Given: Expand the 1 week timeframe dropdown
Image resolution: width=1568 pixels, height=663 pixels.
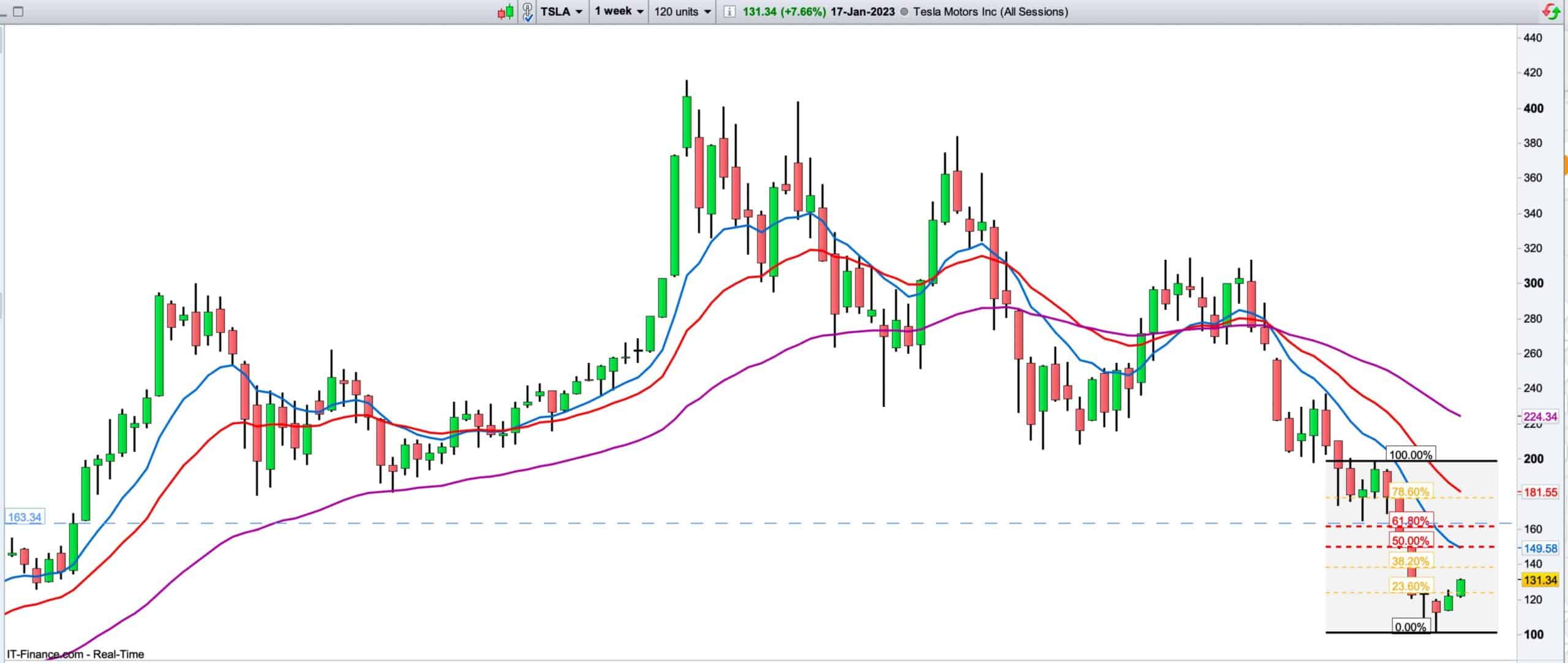Looking at the screenshot, I should [619, 12].
